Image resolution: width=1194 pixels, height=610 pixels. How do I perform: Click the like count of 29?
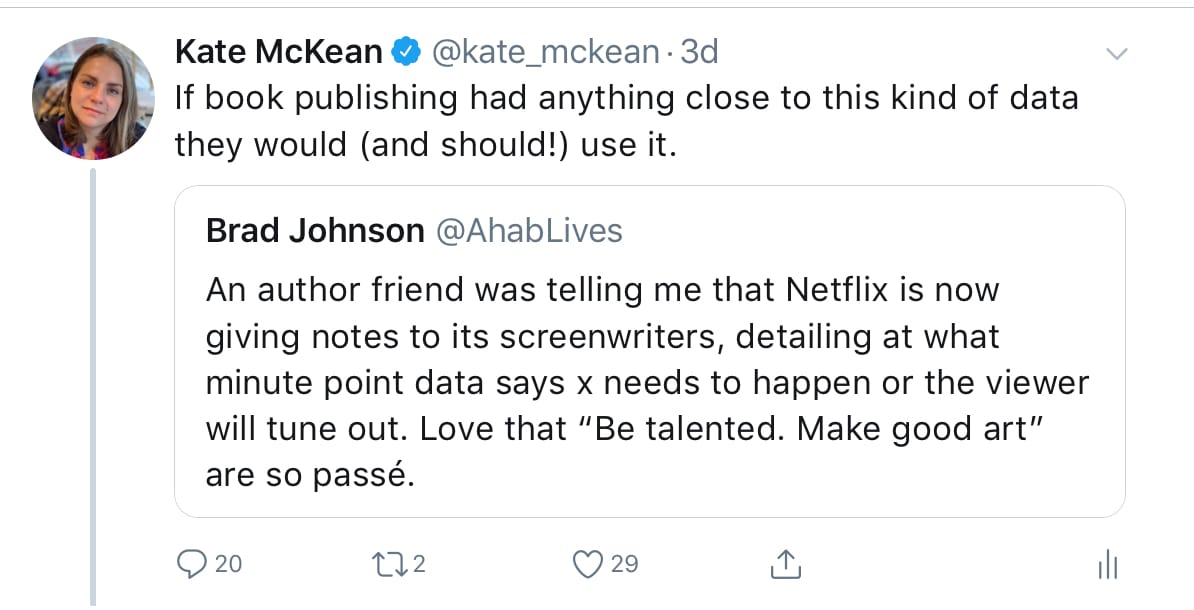pyautogui.click(x=624, y=564)
